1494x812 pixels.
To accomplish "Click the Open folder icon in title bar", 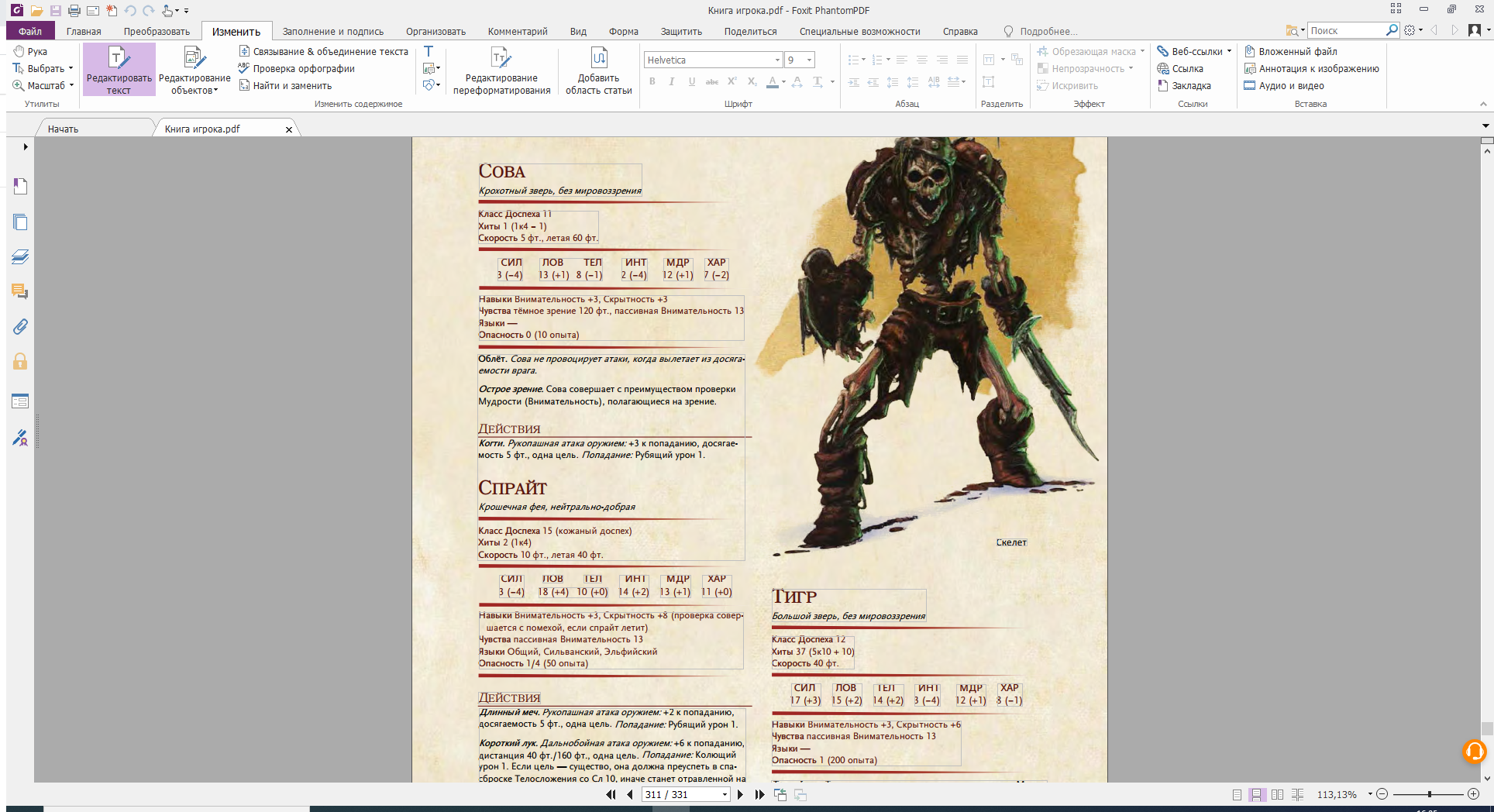I will pos(36,11).
